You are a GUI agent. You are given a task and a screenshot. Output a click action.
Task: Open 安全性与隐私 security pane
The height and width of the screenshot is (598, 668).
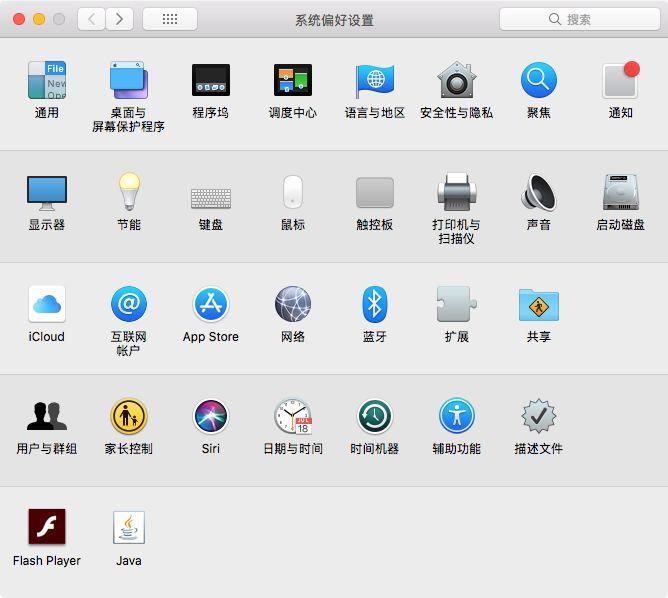tap(456, 80)
